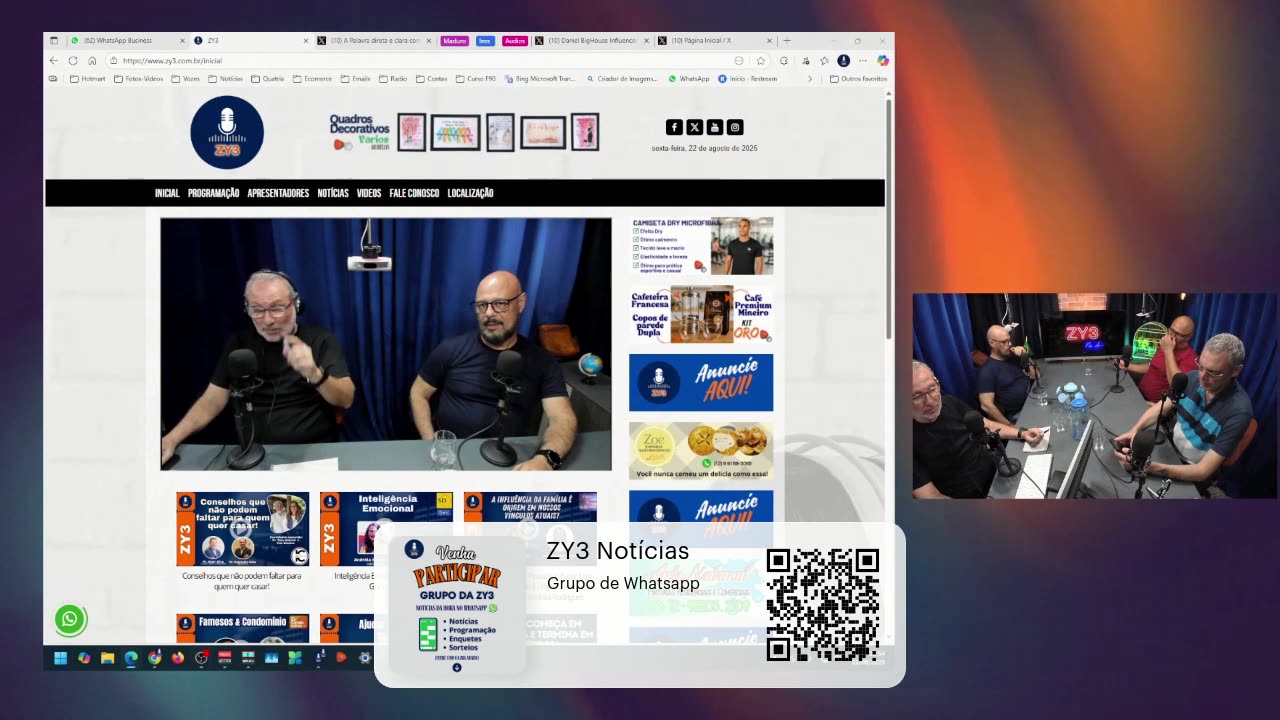The width and height of the screenshot is (1280, 720).
Task: Open APRESENTADORES in the site navigation
Action: (x=278, y=193)
